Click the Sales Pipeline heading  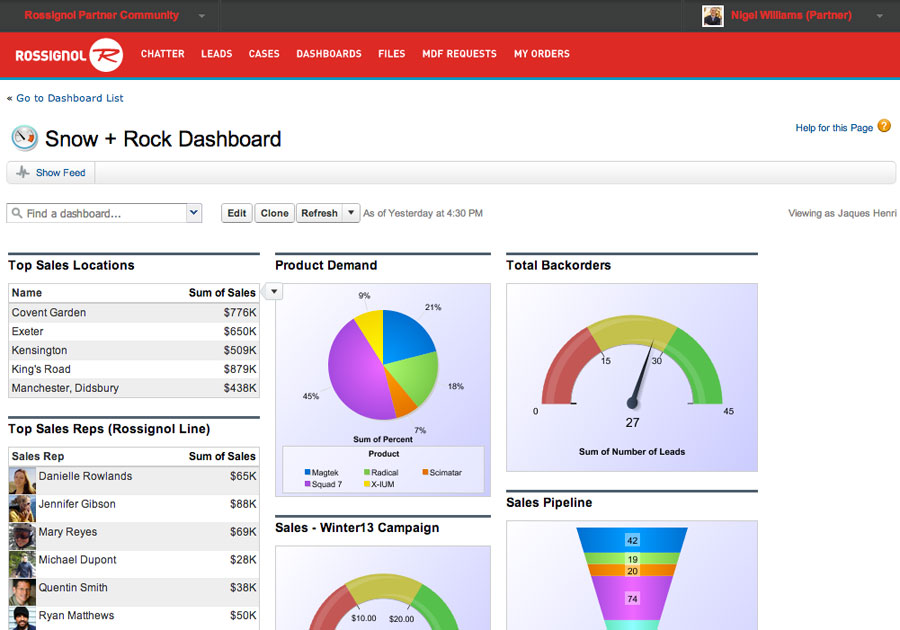549,503
